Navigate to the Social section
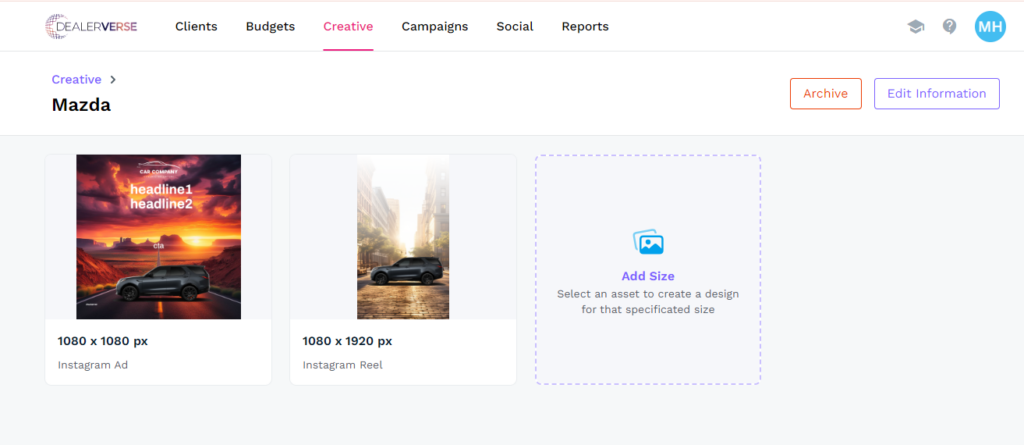Viewport: 1024px width, 445px height. tap(514, 27)
